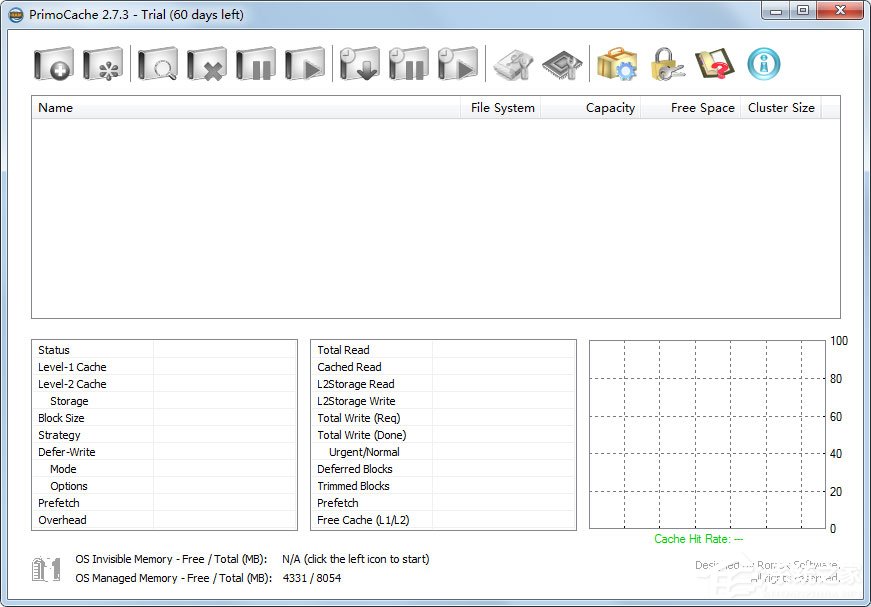The image size is (871, 607).
Task: Click the play icon with clock badge
Action: [458, 65]
